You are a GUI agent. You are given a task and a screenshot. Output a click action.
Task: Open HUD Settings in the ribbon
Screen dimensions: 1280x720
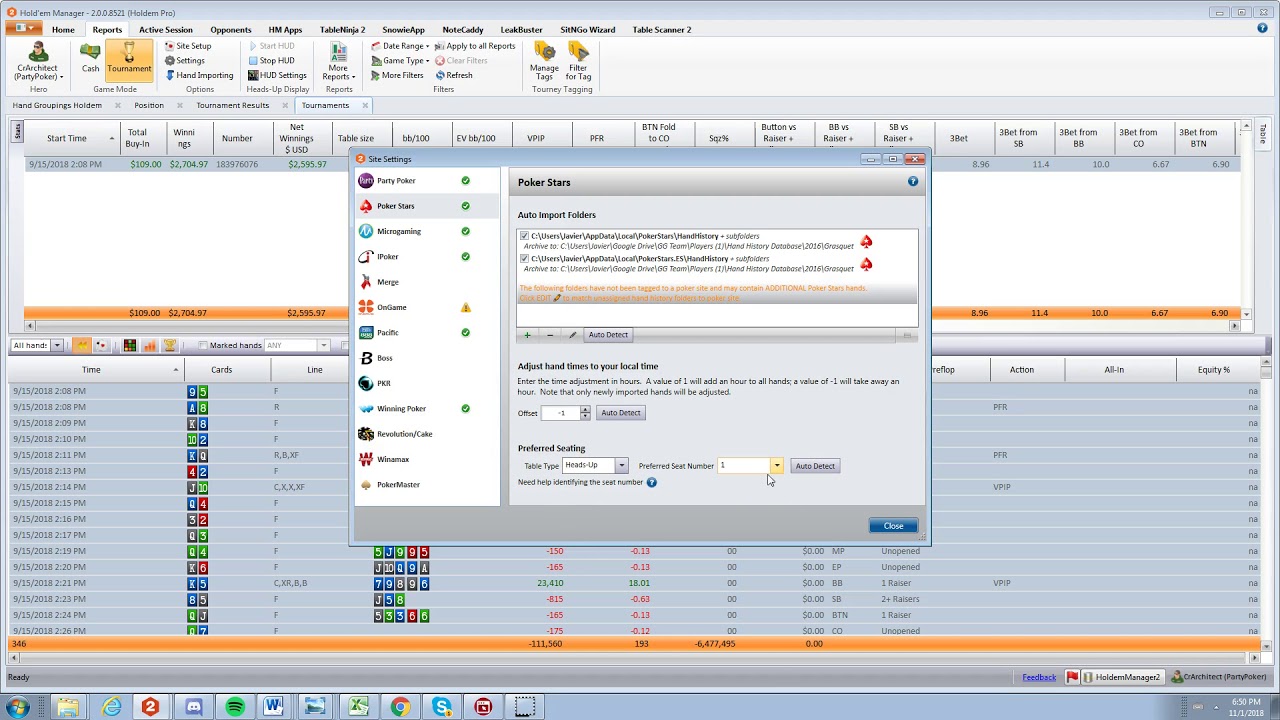pyautogui.click(x=277, y=75)
